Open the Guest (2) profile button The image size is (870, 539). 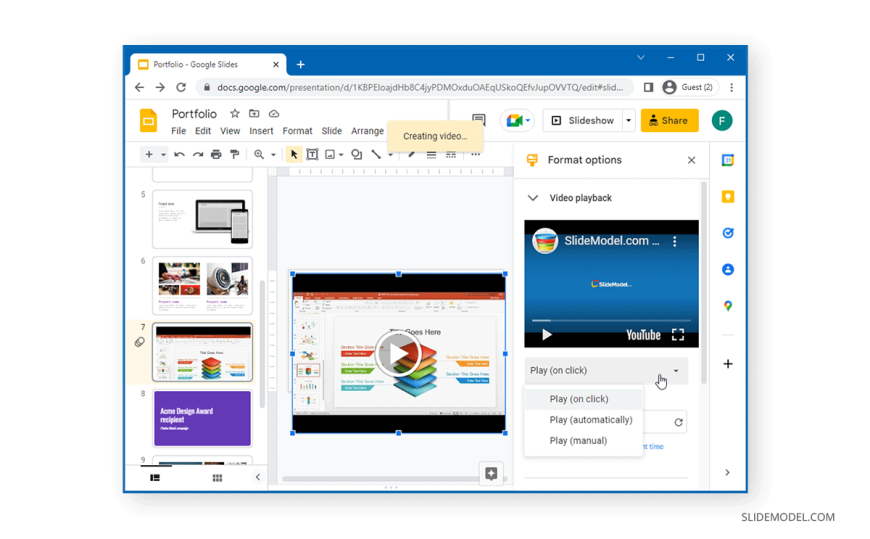point(689,87)
